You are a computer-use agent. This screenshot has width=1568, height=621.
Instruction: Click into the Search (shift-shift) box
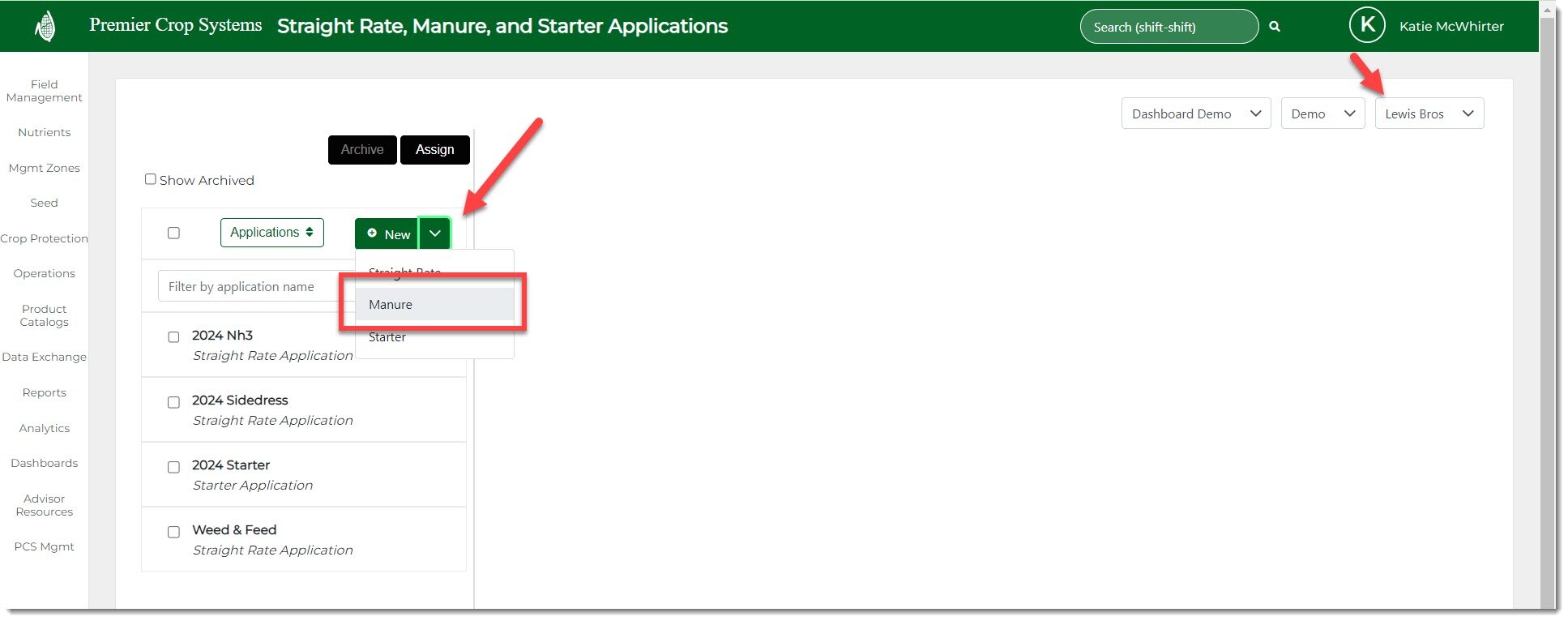(1167, 27)
